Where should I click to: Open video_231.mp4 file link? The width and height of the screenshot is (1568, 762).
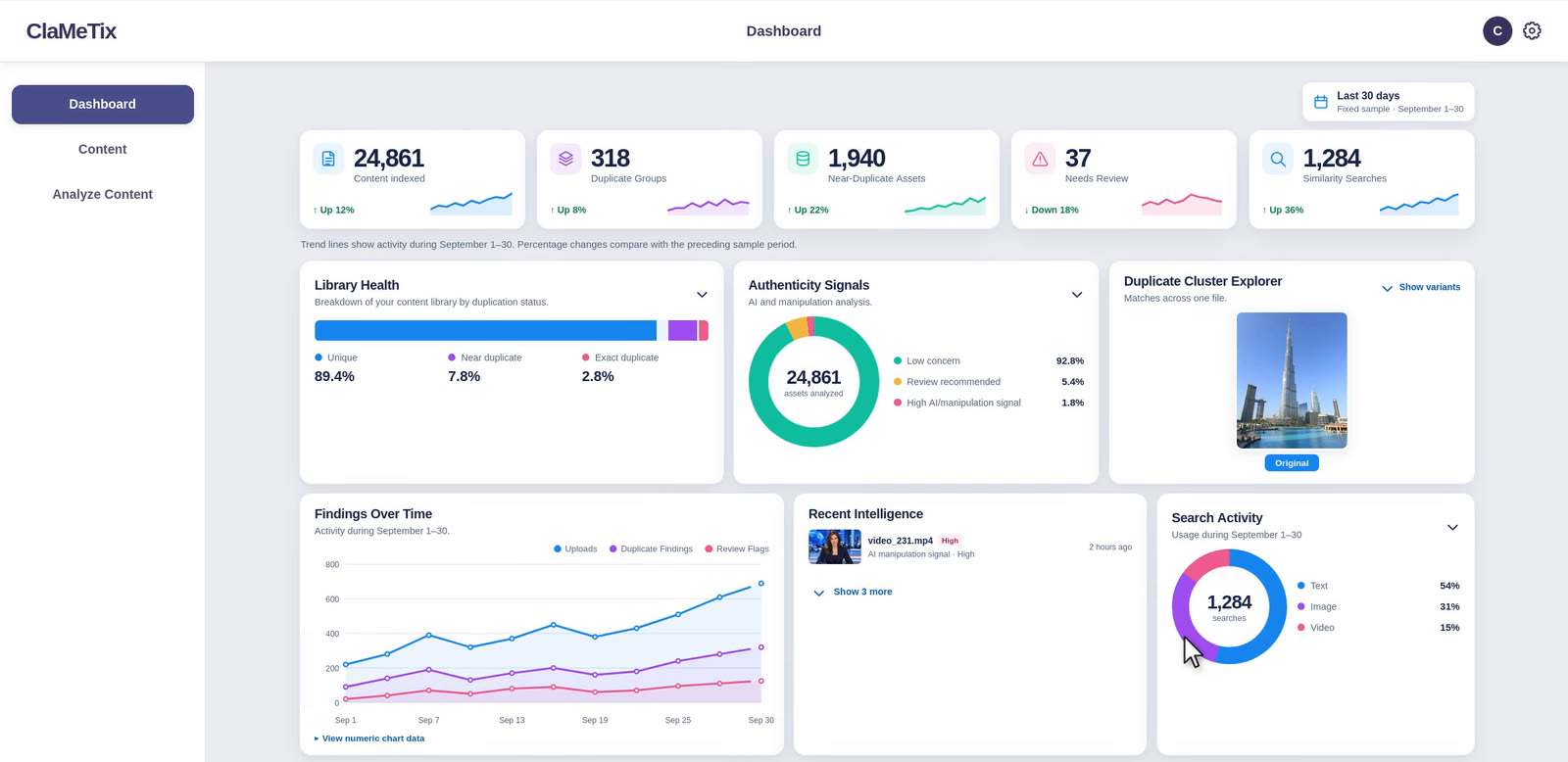tap(900, 541)
